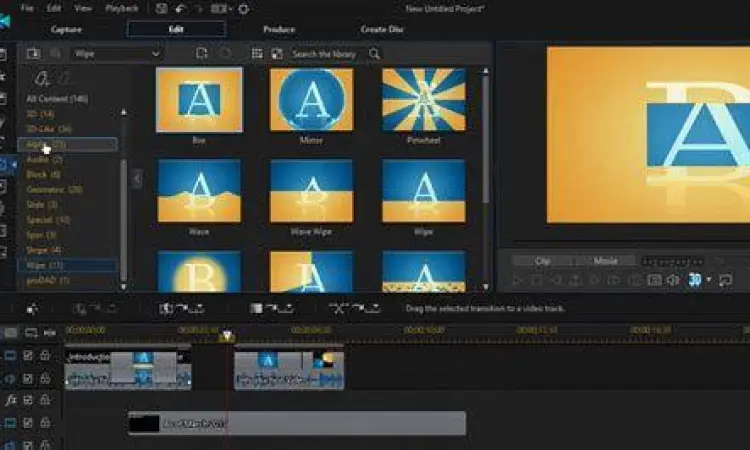Image resolution: width=750 pixels, height=450 pixels.
Task: Open the Playback menu
Action: (x=121, y=8)
